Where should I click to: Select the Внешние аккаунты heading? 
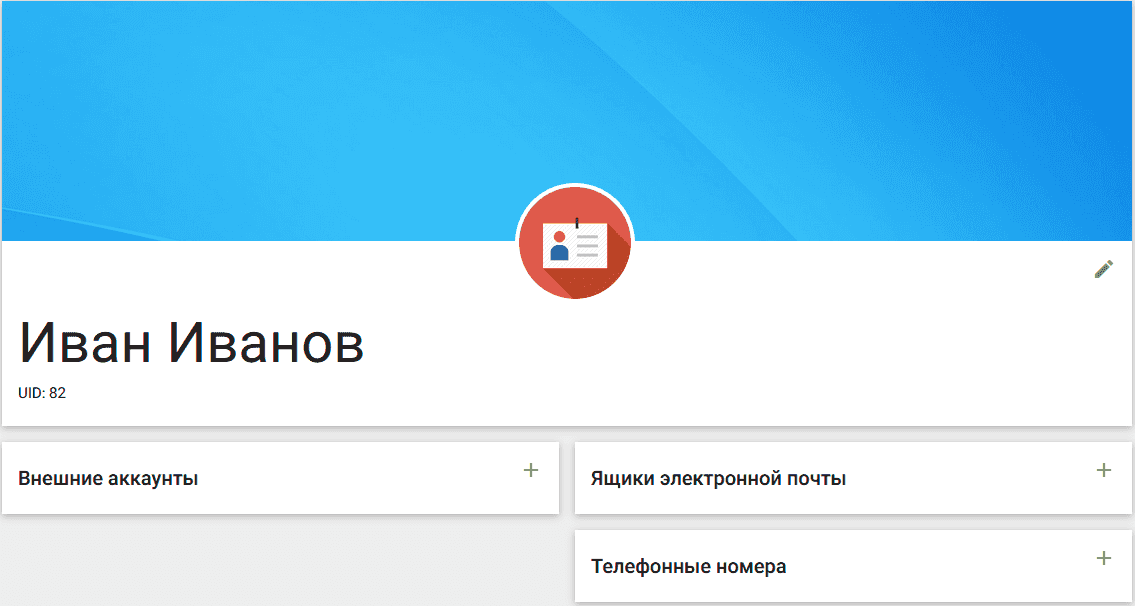[108, 479]
